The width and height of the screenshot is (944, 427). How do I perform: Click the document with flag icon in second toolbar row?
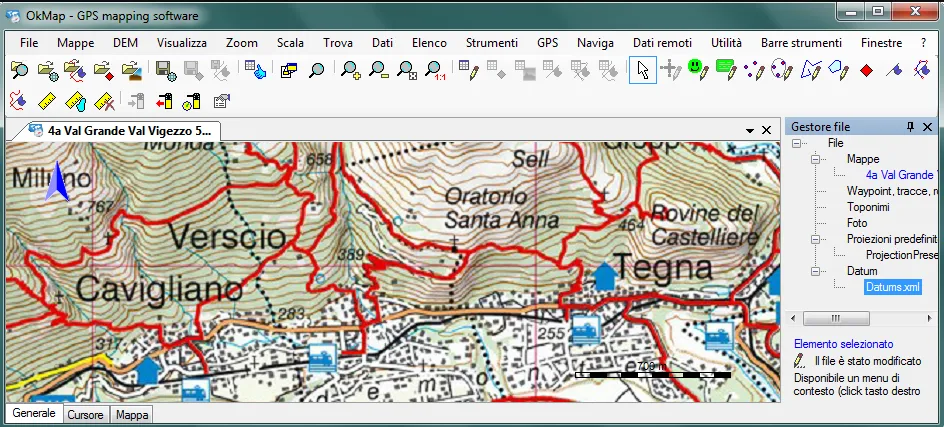(x=222, y=101)
